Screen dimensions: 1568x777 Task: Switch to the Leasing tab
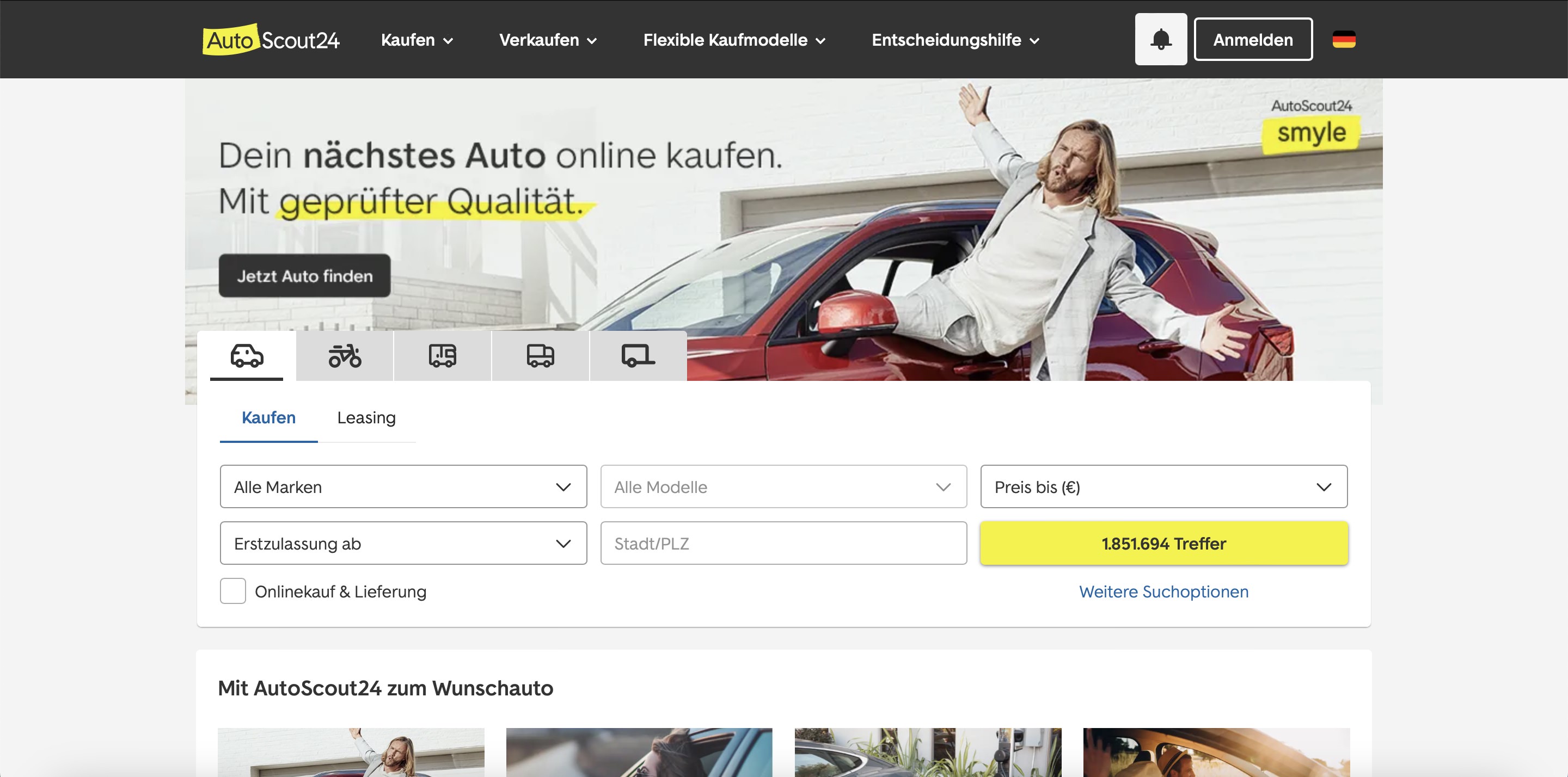[366, 418]
